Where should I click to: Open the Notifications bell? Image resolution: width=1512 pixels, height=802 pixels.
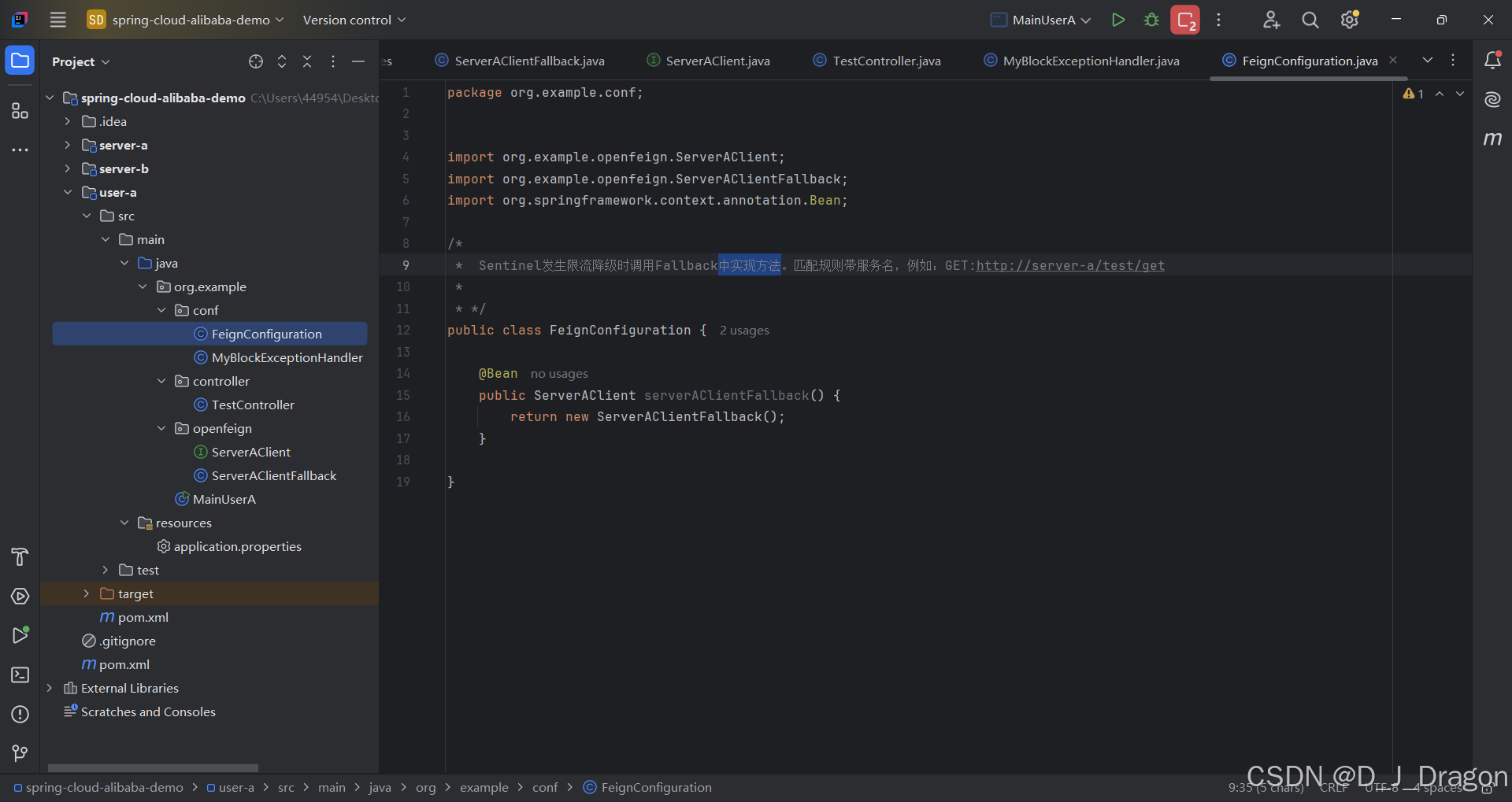[1492, 61]
